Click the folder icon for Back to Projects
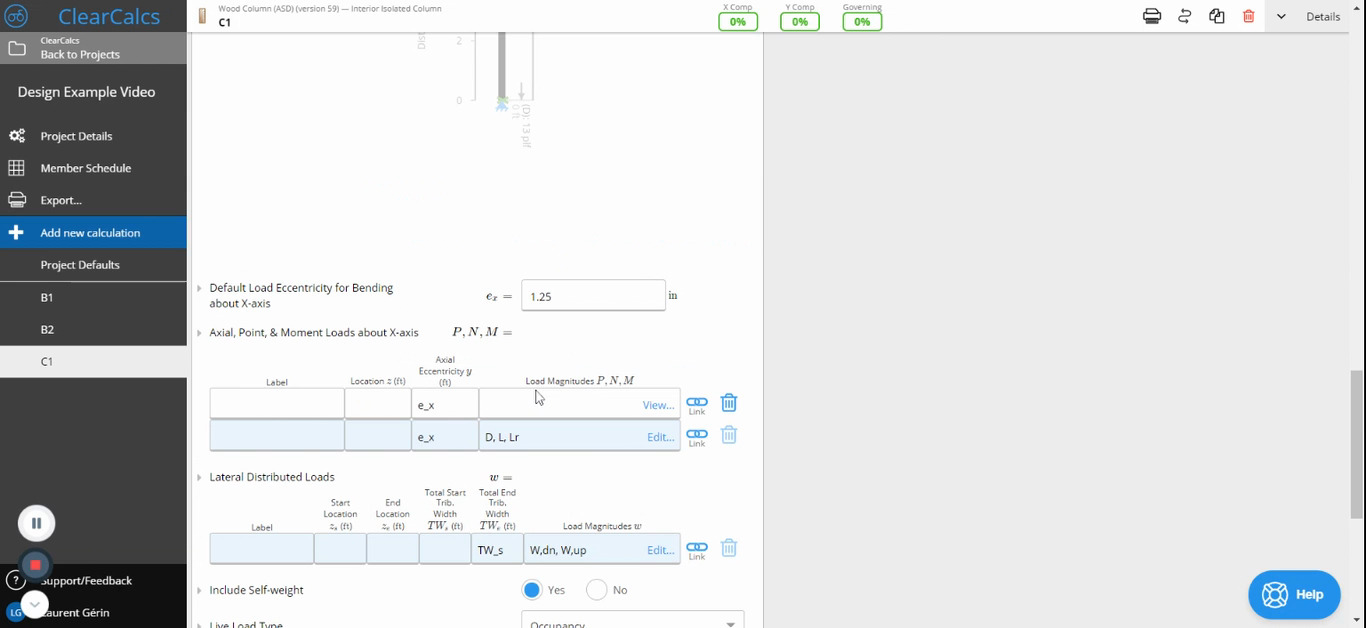Image resolution: width=1366 pixels, height=628 pixels. tap(17, 48)
